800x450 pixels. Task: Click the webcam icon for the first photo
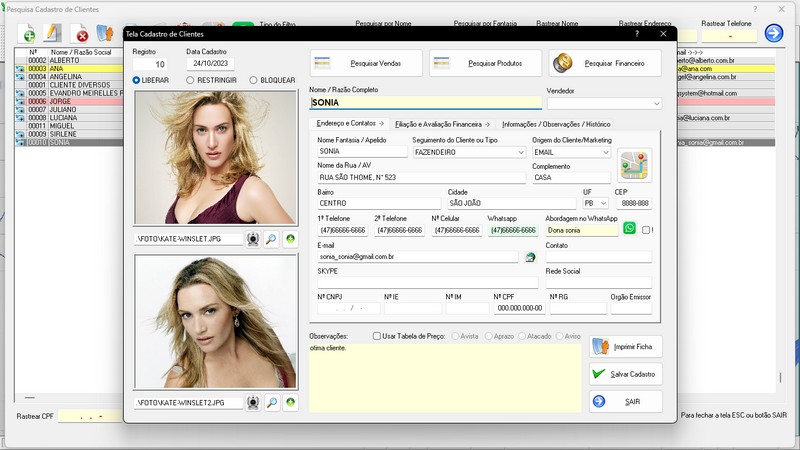click(253, 239)
